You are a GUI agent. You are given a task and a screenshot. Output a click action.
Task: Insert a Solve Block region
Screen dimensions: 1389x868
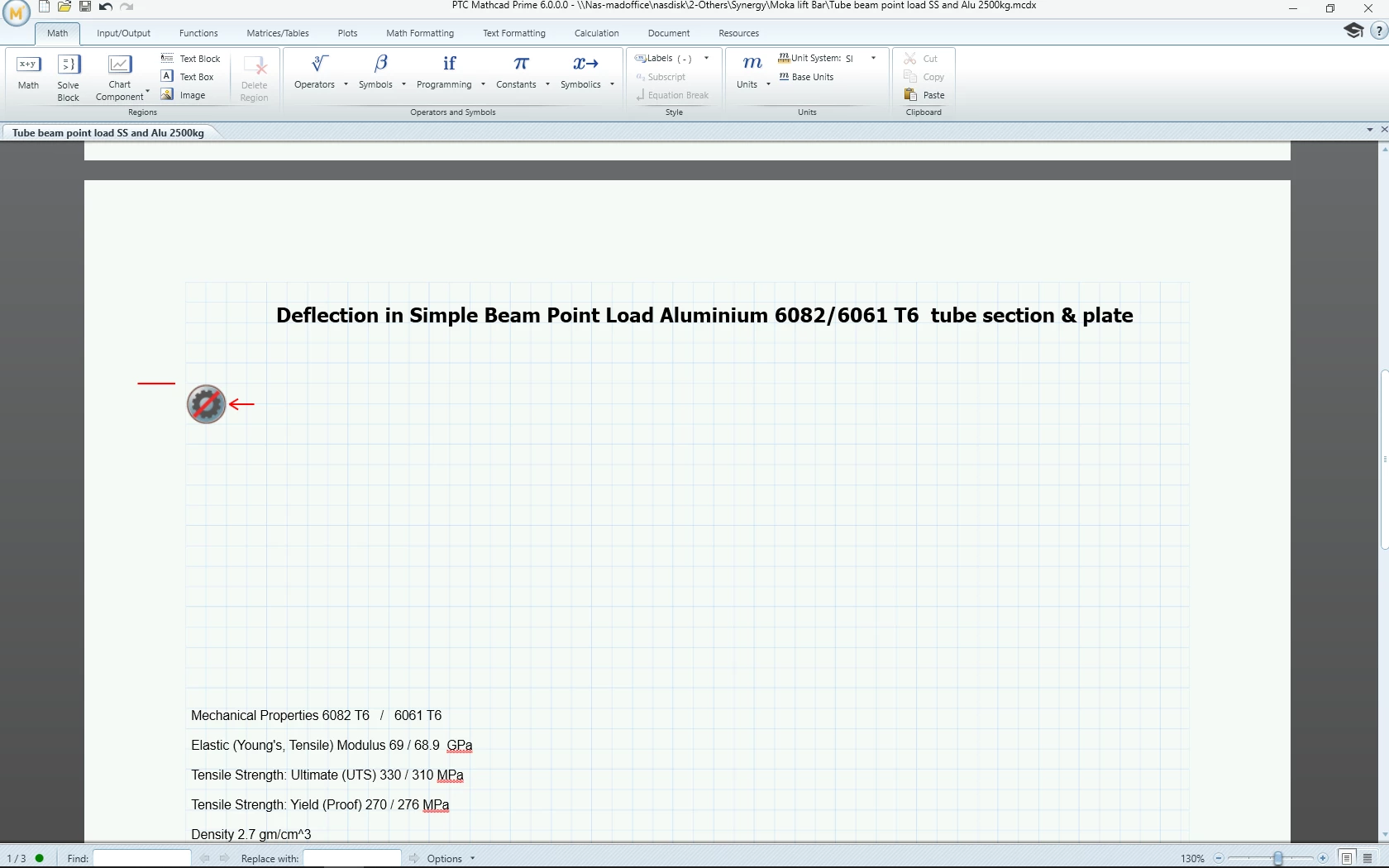(x=69, y=78)
